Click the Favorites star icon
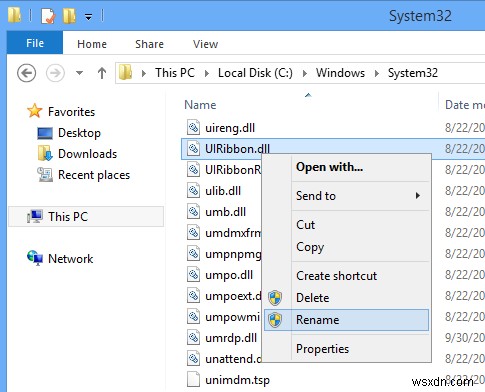The image size is (485, 392). (35, 111)
